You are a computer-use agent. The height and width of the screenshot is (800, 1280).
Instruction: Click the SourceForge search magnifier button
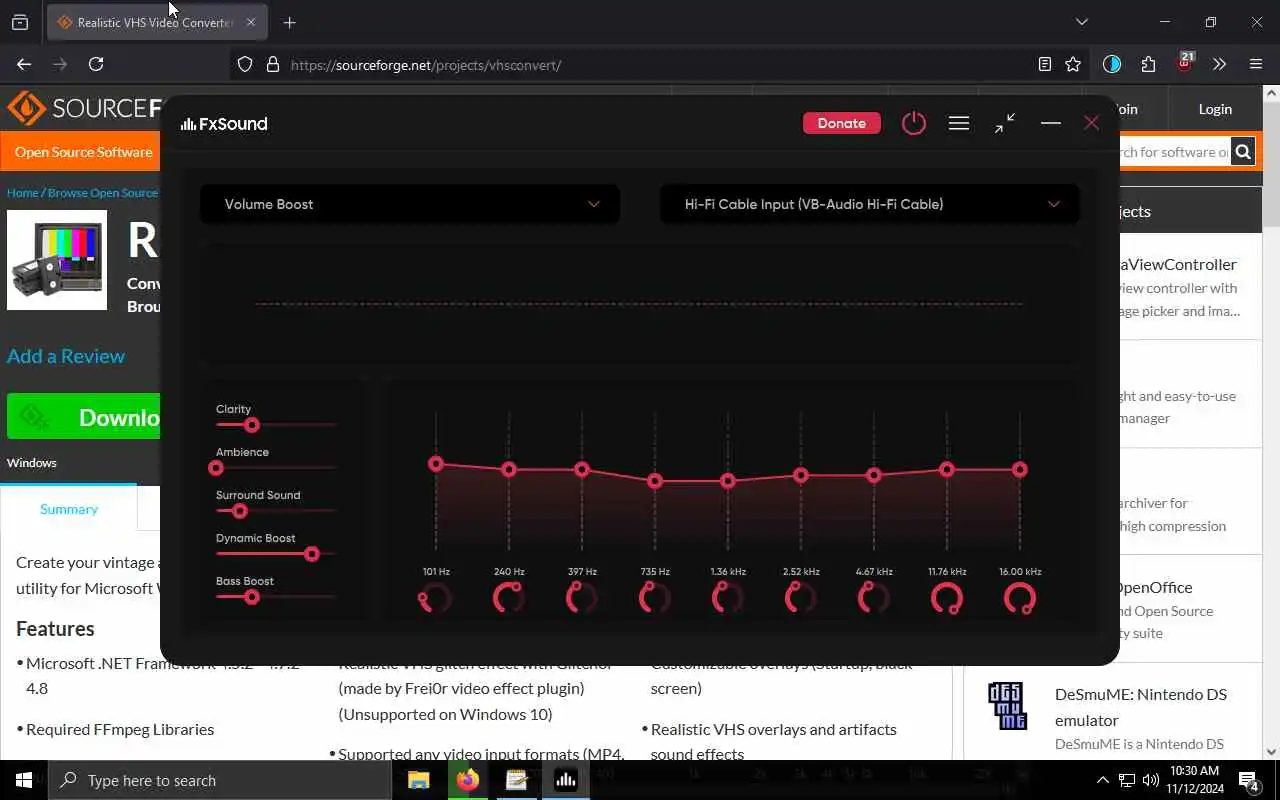[x=1243, y=152]
